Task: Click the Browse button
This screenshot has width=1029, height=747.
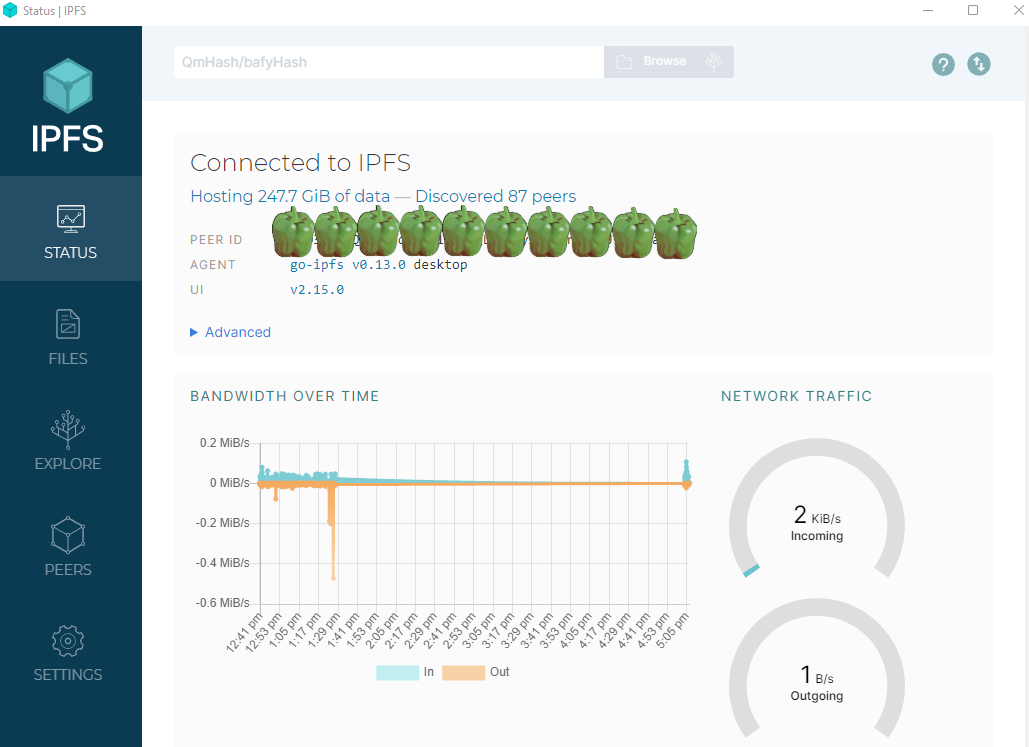Action: coord(669,62)
